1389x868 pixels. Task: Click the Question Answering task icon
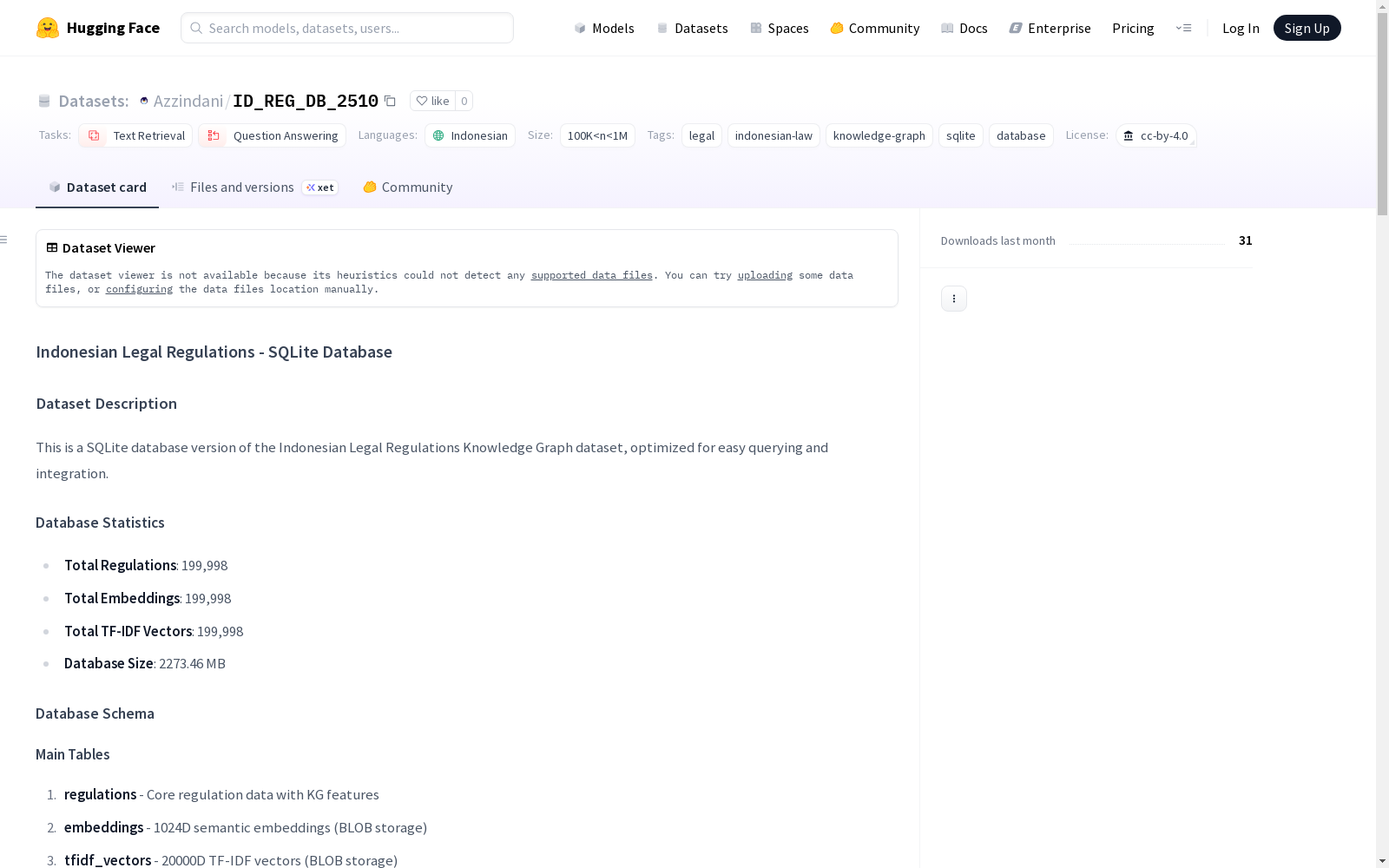214,135
